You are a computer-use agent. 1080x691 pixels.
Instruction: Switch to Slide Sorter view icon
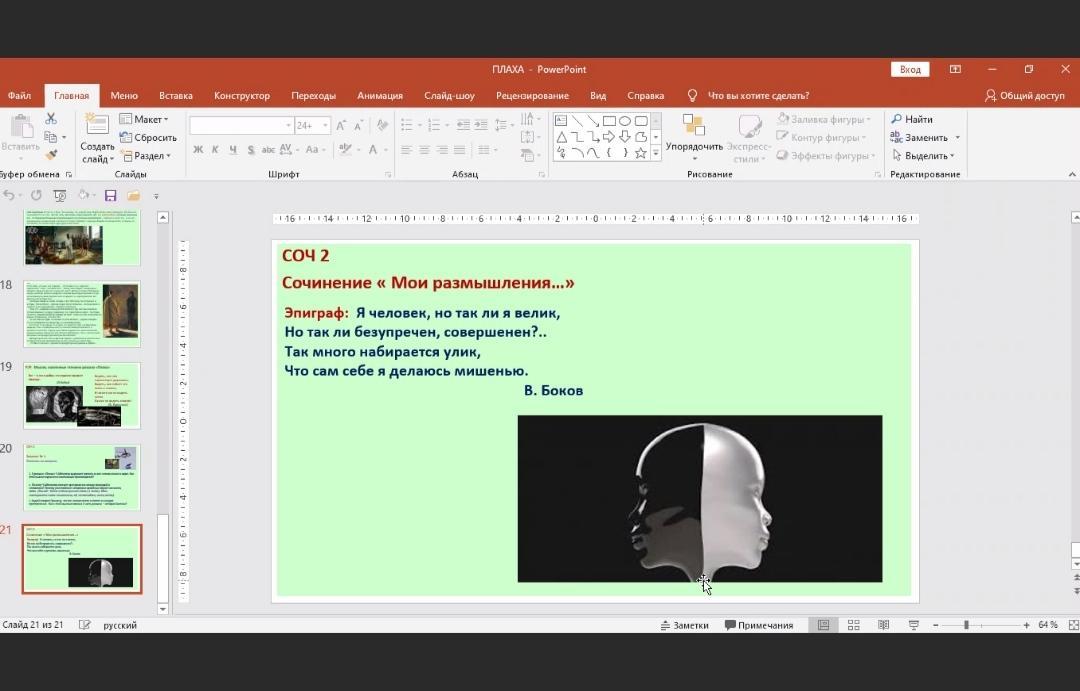pyautogui.click(x=853, y=625)
